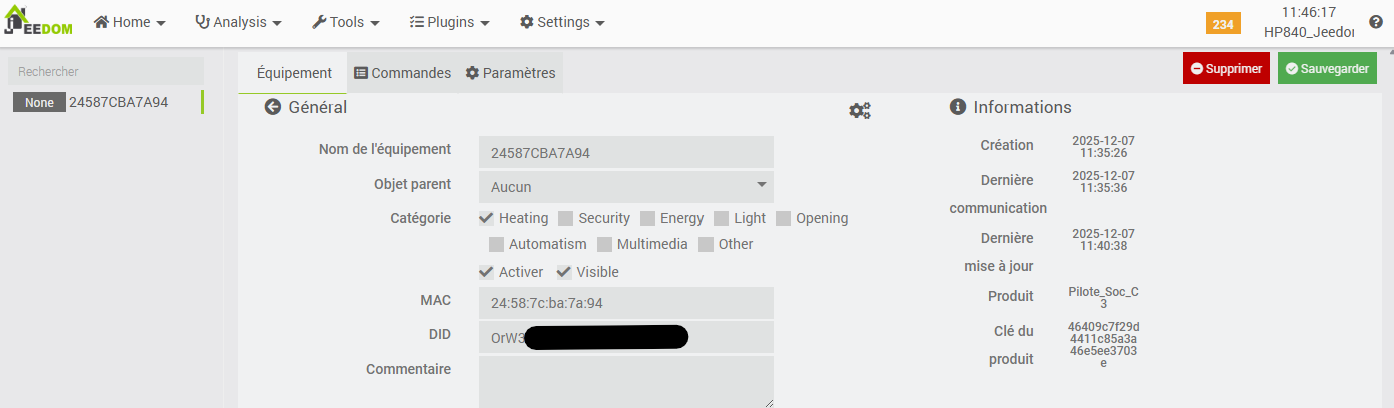Viewport: 1394px width, 408px height.
Task: Toggle the Heating category checkbox
Action: click(x=487, y=218)
